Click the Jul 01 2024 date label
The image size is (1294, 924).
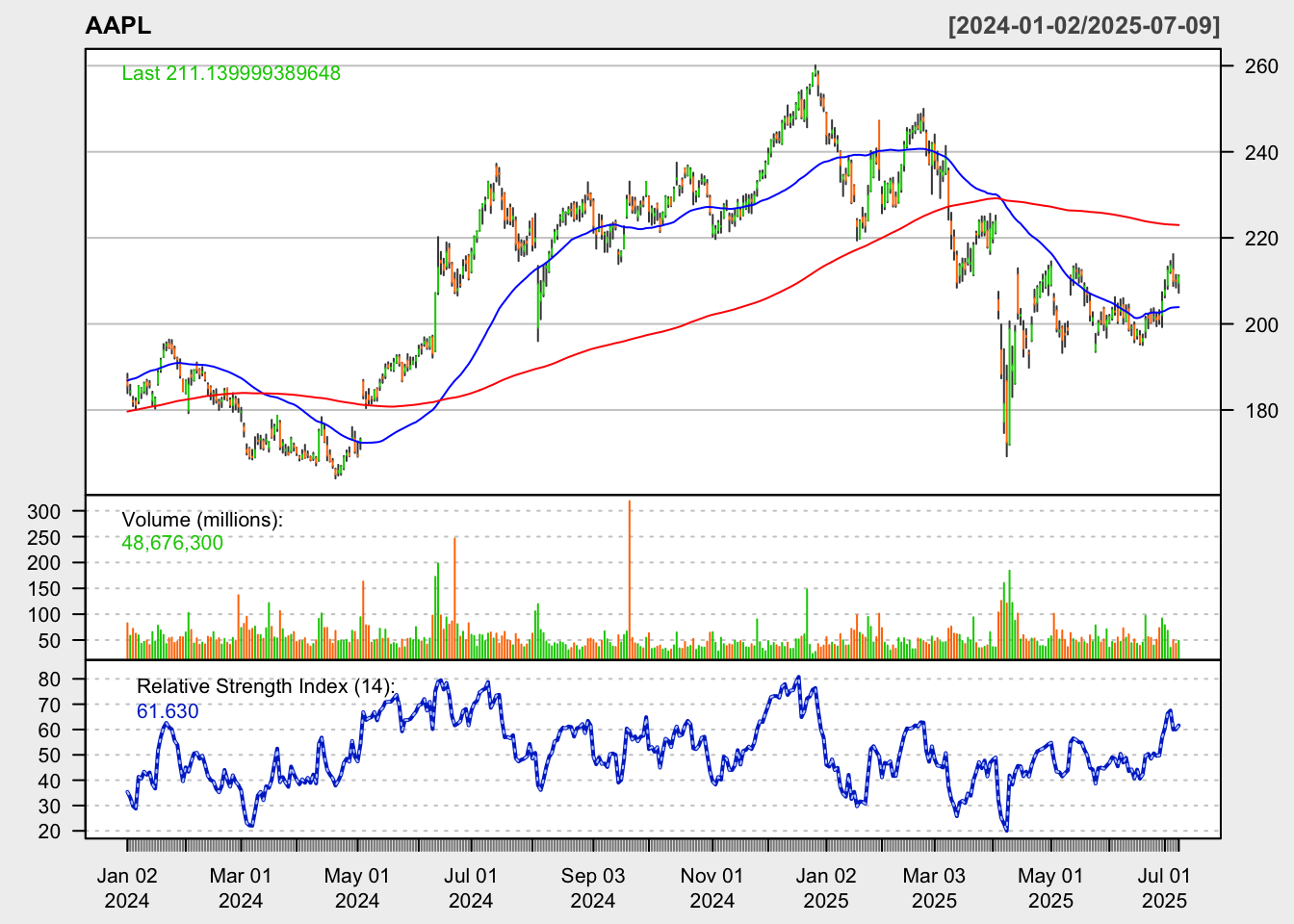click(x=471, y=888)
